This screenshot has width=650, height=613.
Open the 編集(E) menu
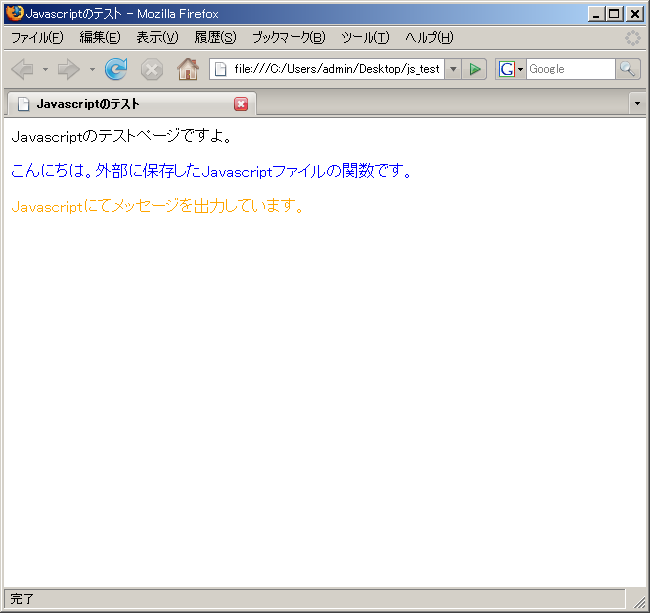click(x=100, y=38)
